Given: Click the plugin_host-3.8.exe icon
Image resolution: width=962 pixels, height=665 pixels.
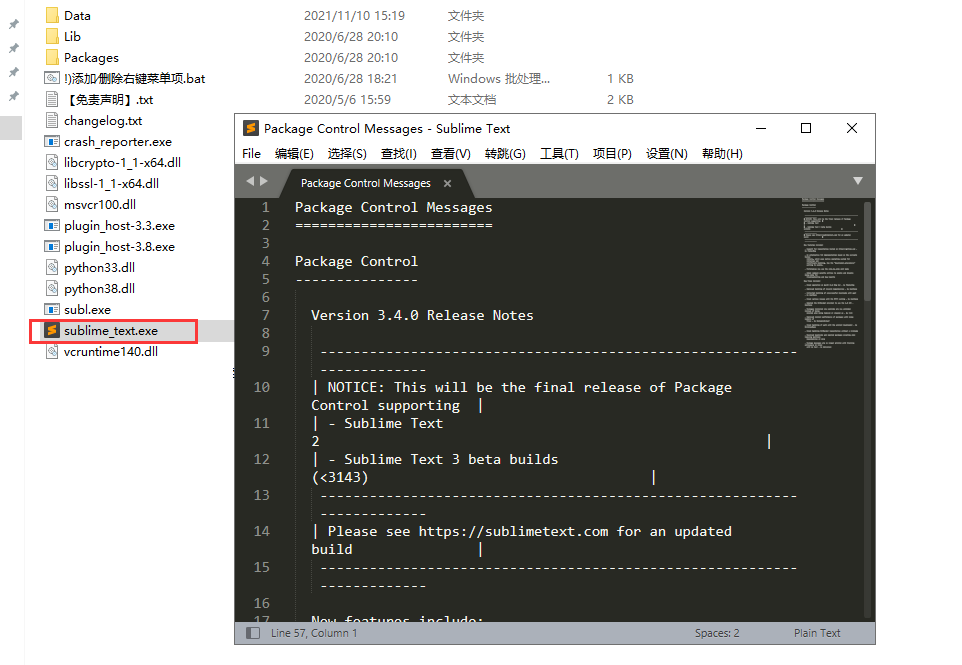Looking at the screenshot, I should (52, 246).
